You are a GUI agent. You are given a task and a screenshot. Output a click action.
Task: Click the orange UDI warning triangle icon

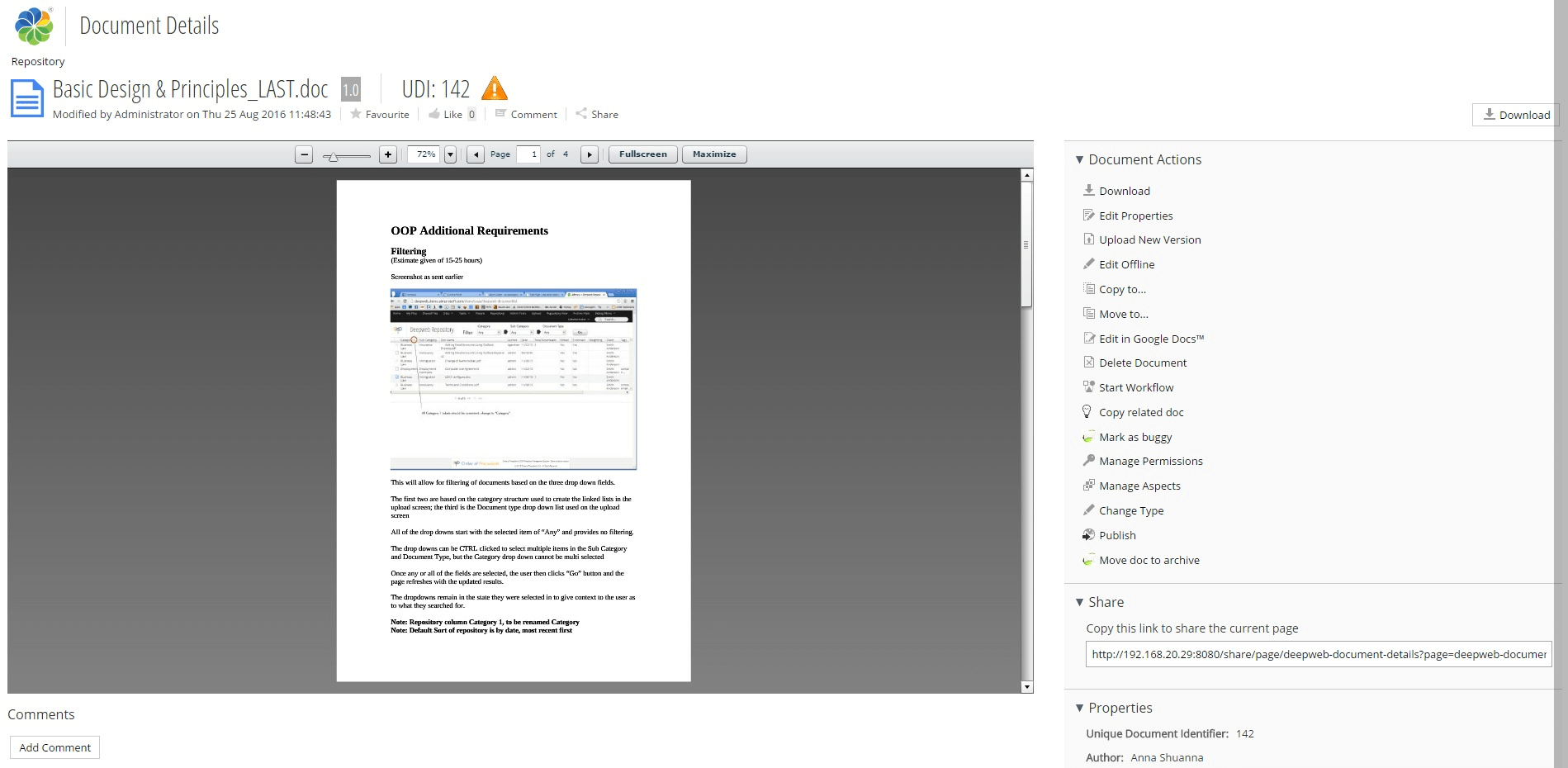(x=494, y=88)
